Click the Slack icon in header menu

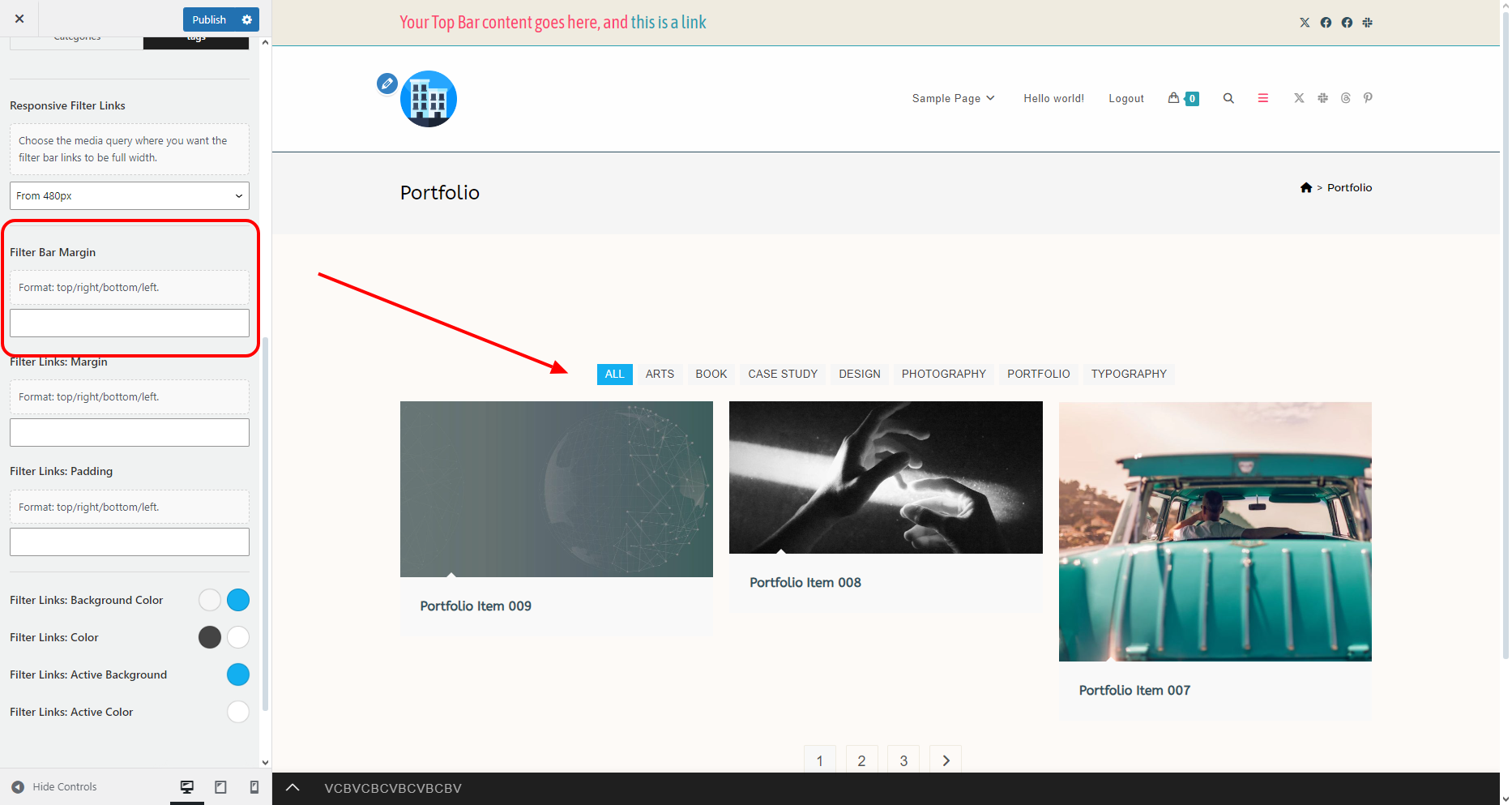tap(1322, 98)
